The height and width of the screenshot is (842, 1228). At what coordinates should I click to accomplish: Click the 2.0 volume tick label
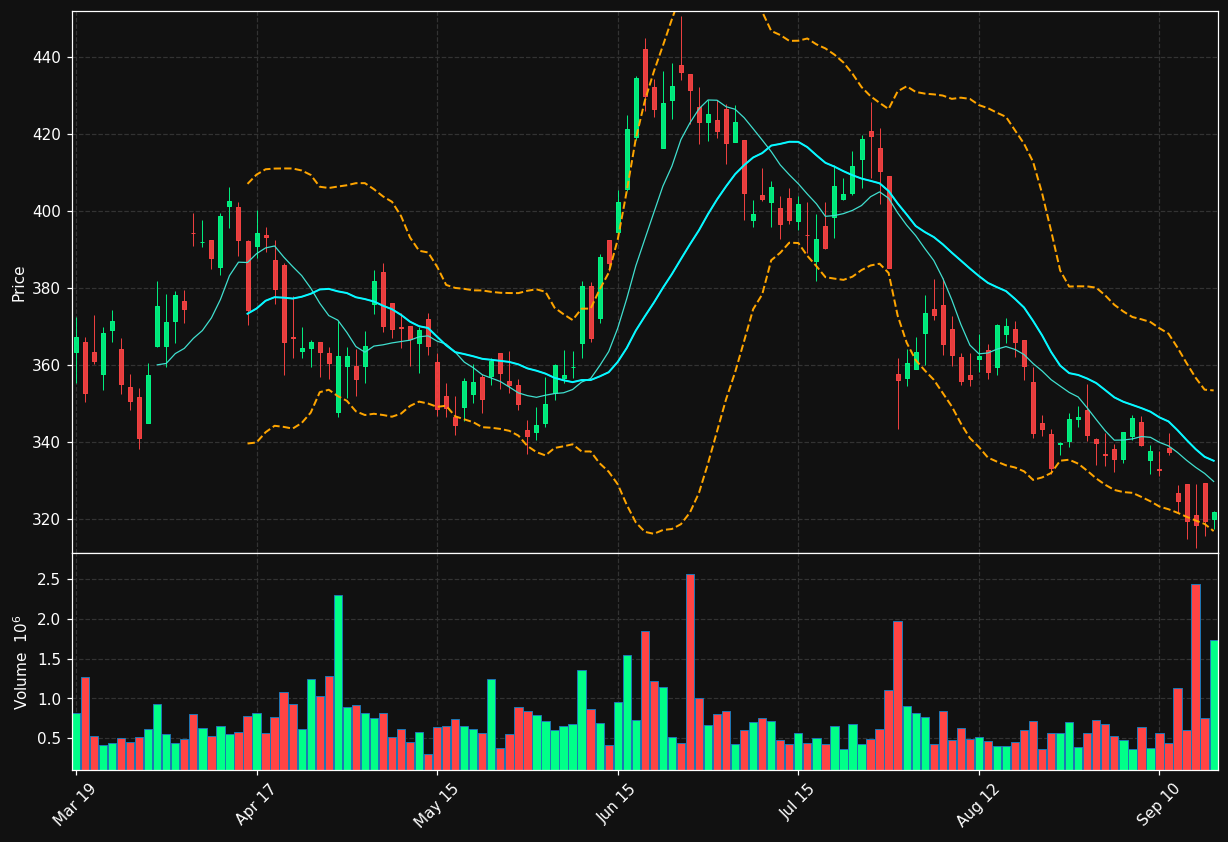tap(50, 620)
